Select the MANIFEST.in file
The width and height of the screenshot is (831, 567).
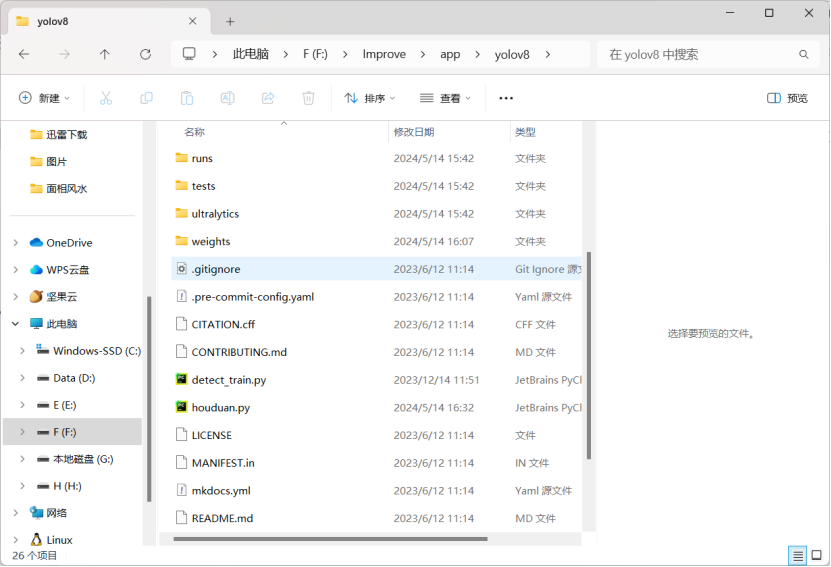(376, 463)
